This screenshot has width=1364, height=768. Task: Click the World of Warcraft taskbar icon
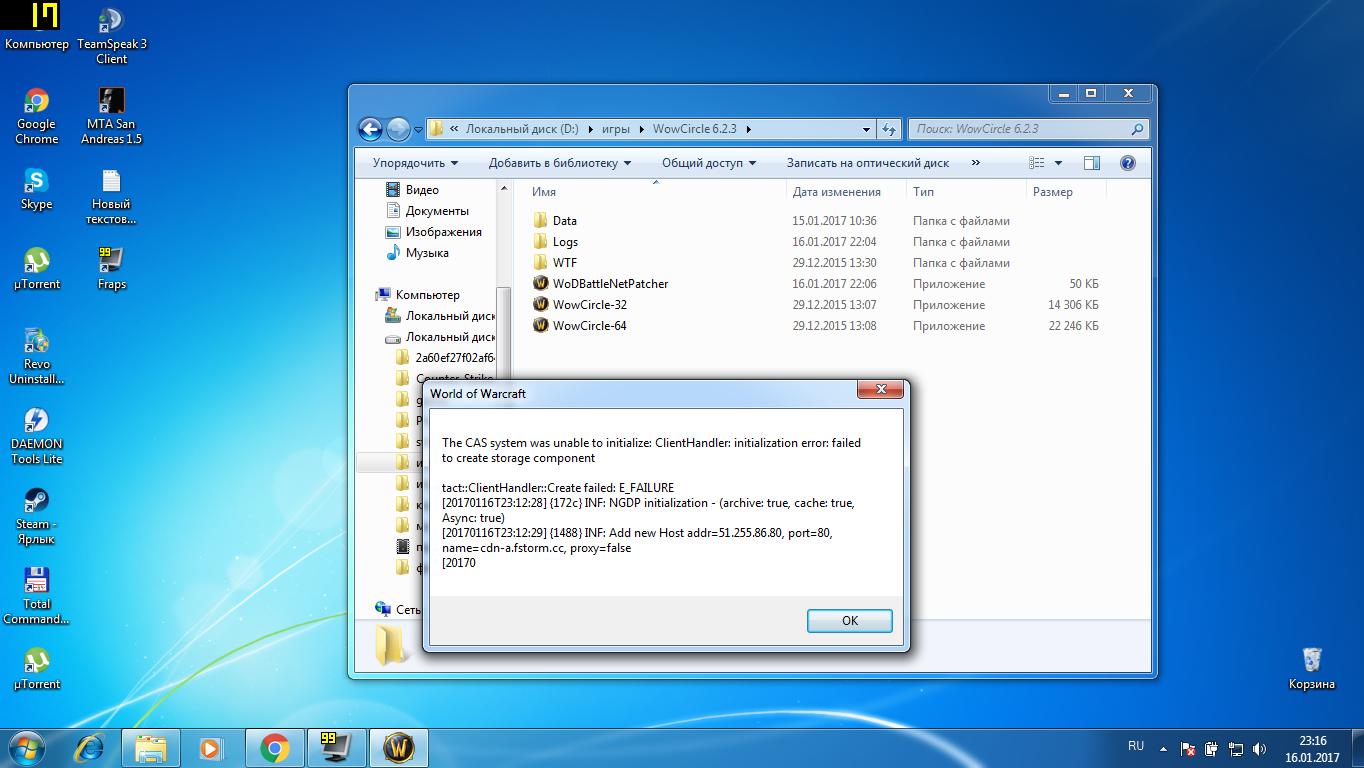tap(399, 747)
